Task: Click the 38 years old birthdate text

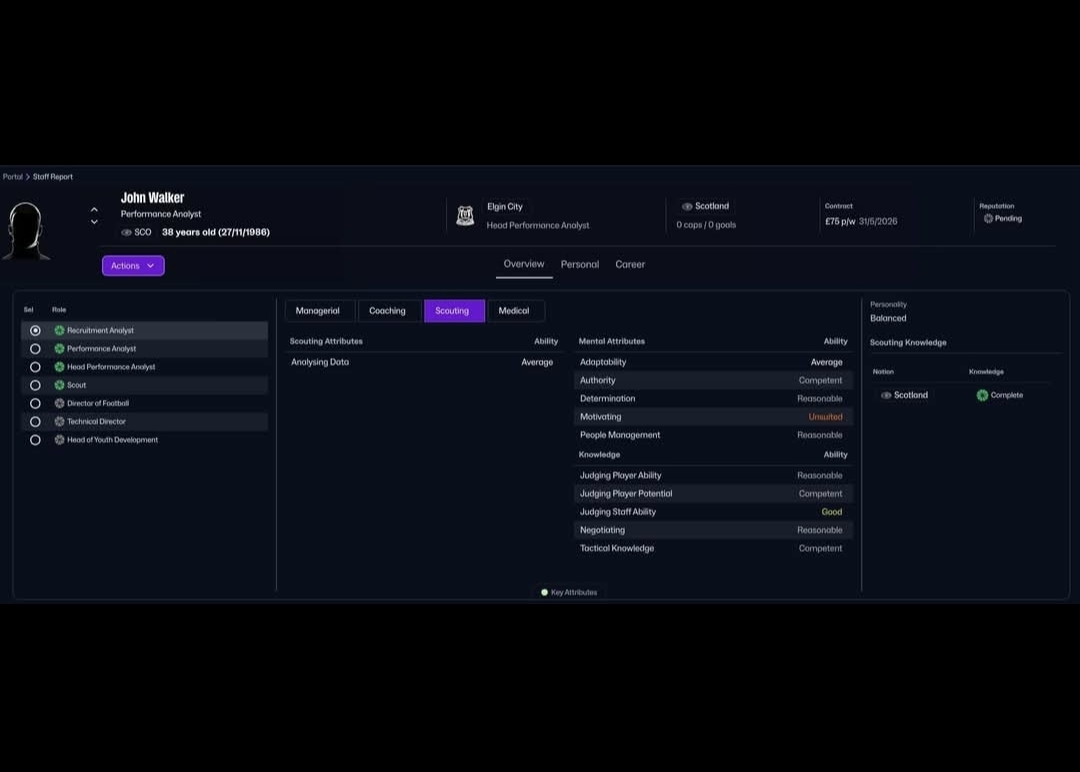Action: pos(216,233)
